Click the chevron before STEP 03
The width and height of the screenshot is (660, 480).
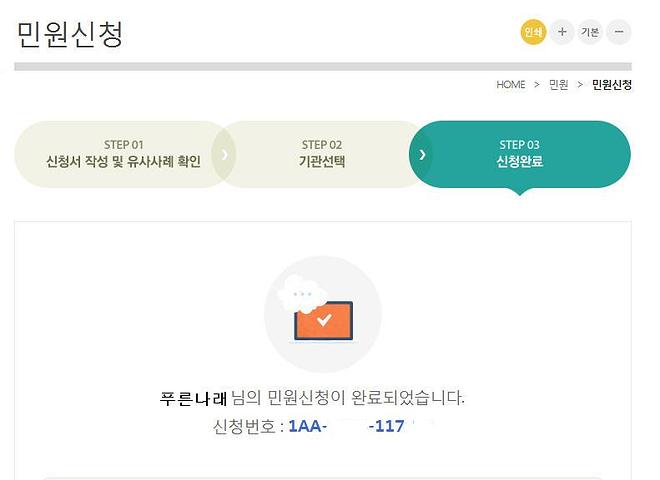point(422,155)
